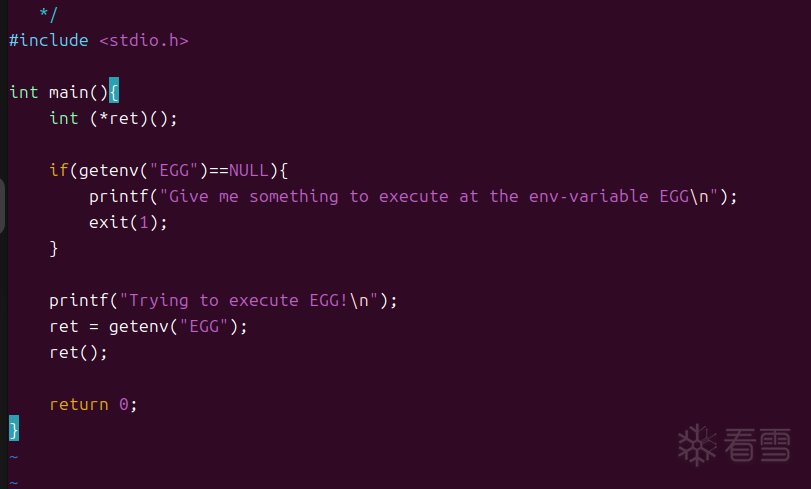
Task: Click the closing brace of the if block
Action: (x=54, y=248)
